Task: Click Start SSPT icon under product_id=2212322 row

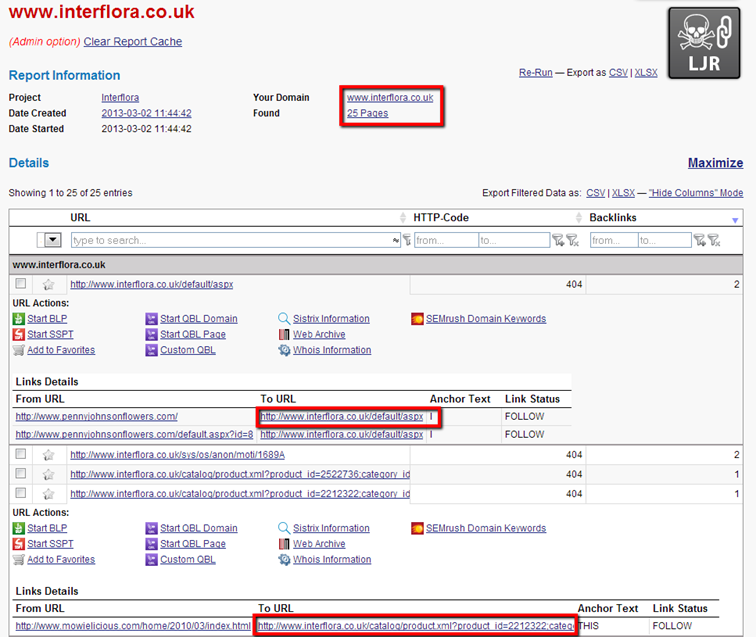Action: coord(18,543)
